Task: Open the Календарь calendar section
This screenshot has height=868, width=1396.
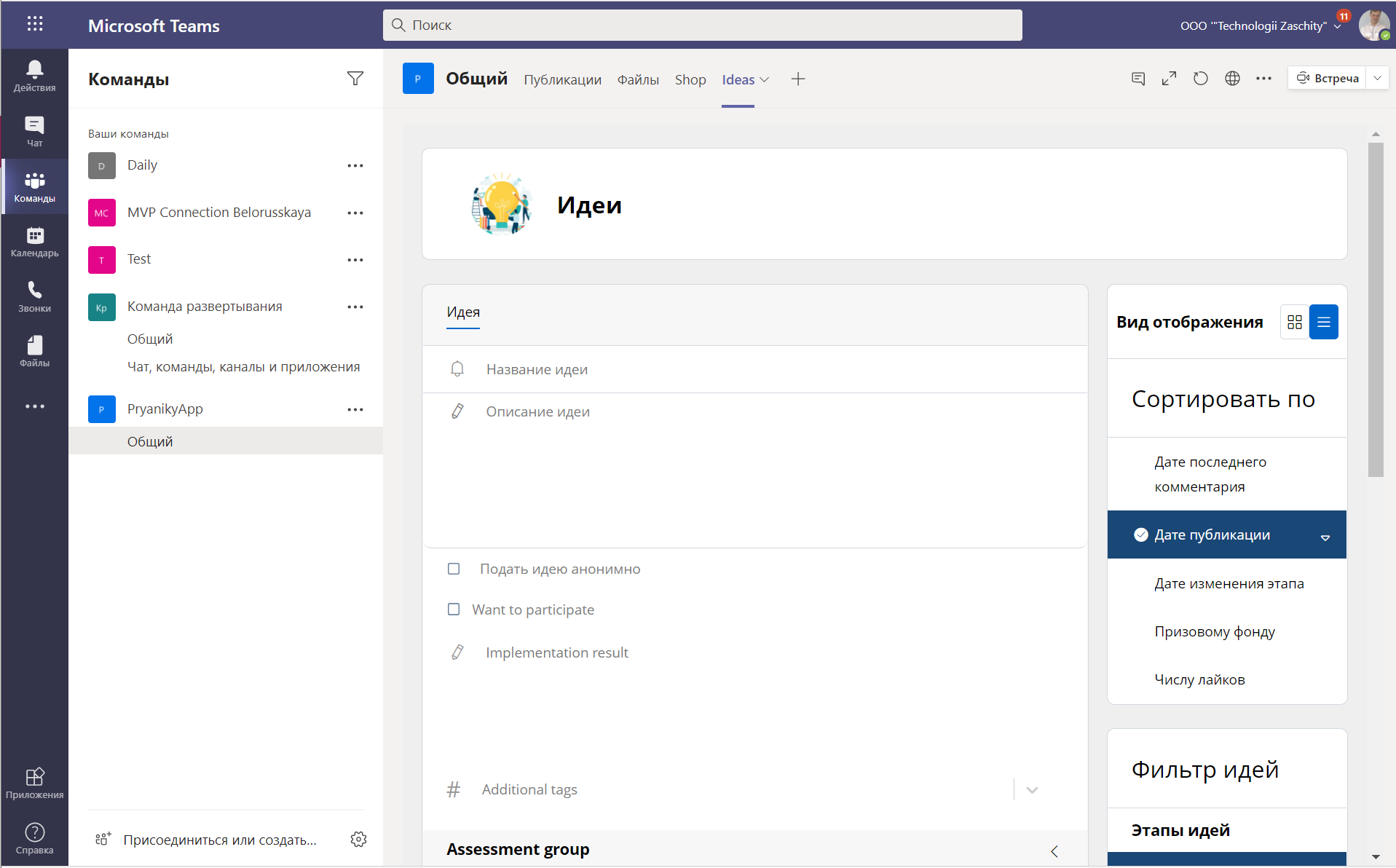Action: tap(34, 242)
